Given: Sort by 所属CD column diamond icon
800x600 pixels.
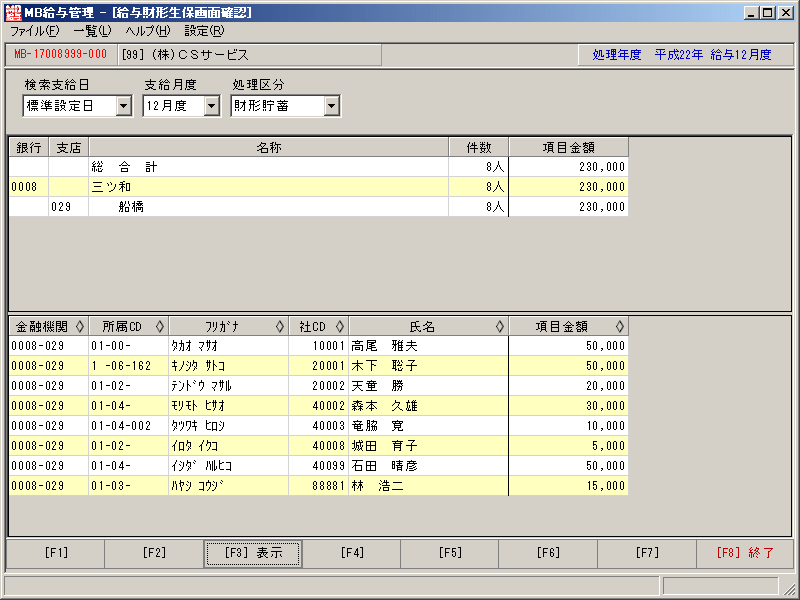Looking at the screenshot, I should click(160, 327).
